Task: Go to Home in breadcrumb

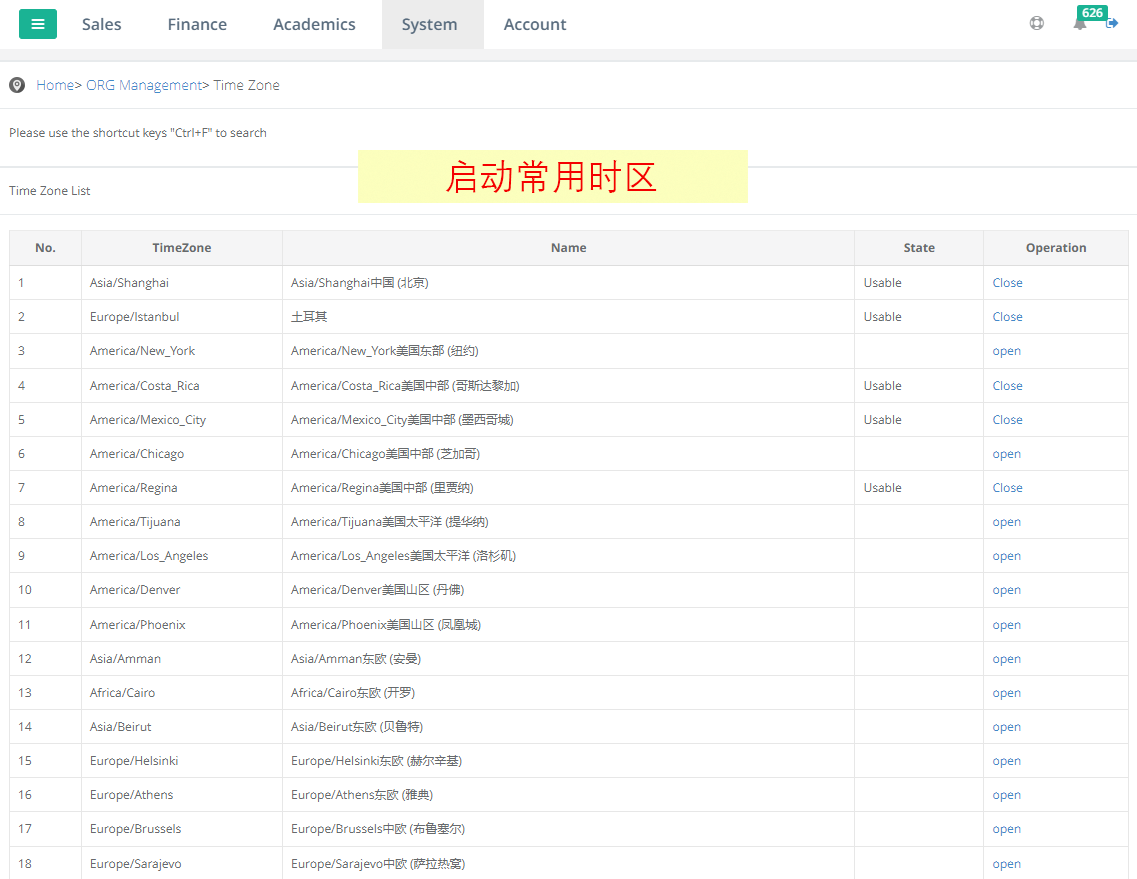Action: (55, 85)
